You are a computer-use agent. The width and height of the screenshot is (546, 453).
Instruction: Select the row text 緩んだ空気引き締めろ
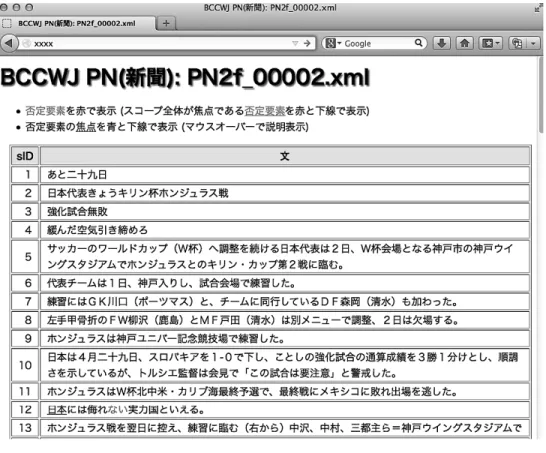tap(97, 230)
